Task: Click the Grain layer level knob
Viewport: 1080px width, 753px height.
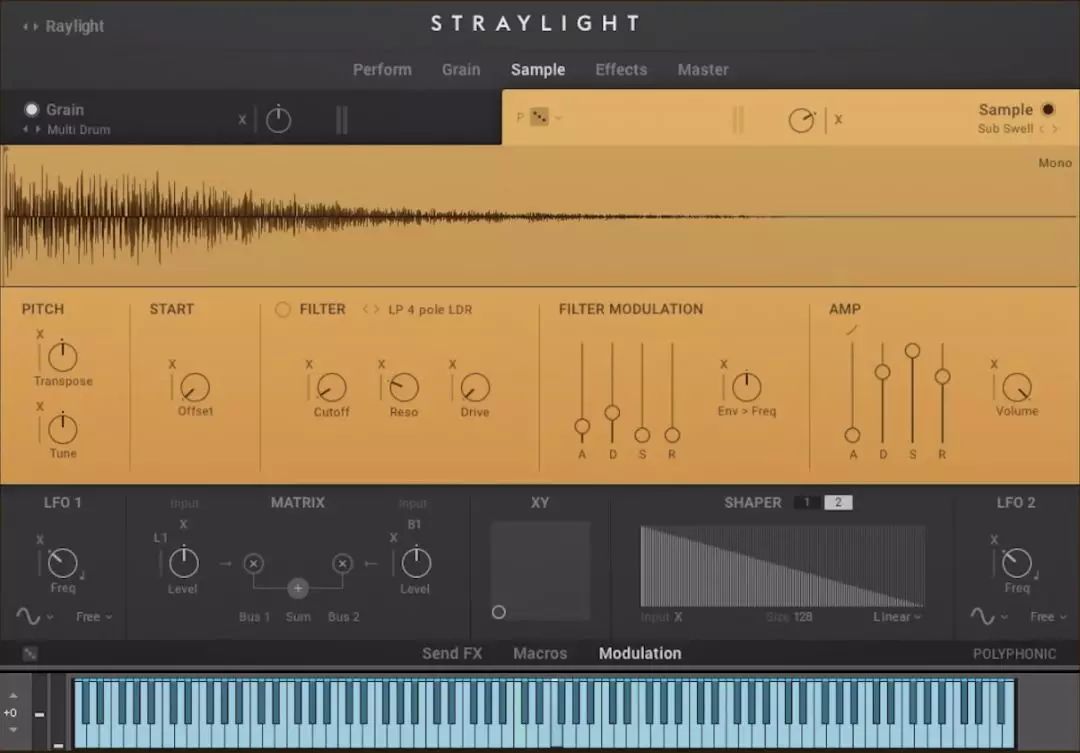Action: 278,120
